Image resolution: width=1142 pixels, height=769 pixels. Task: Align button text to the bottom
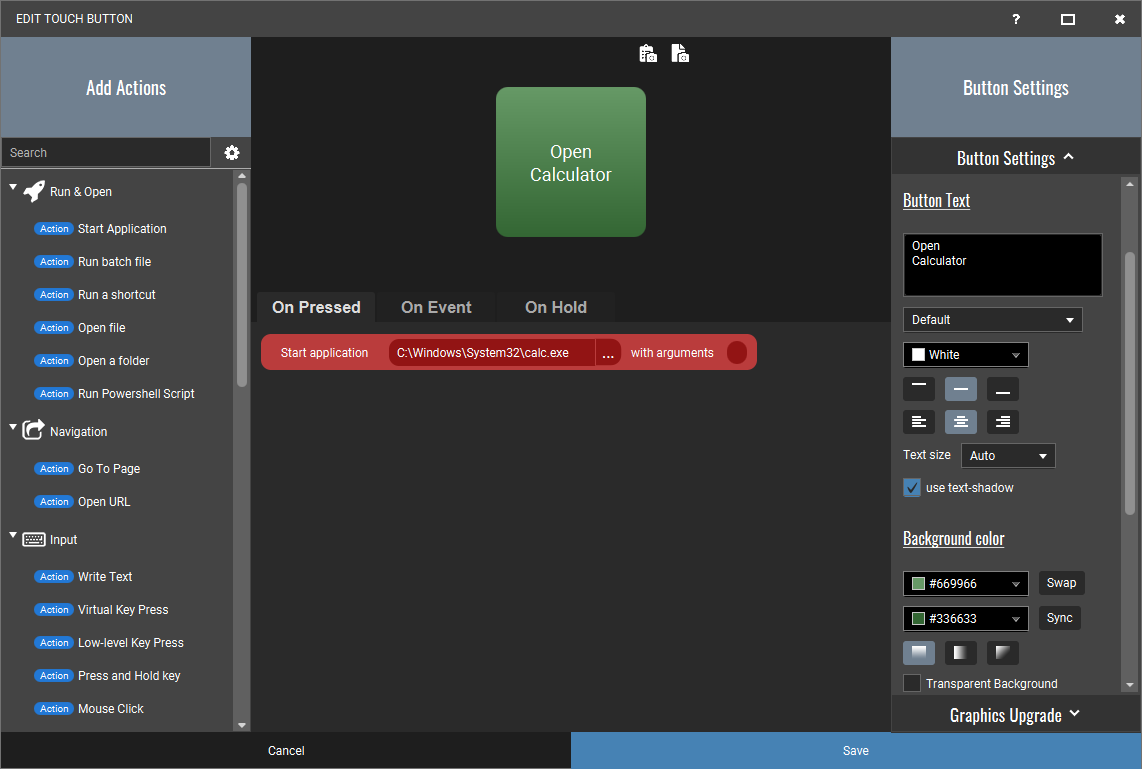tap(1003, 389)
